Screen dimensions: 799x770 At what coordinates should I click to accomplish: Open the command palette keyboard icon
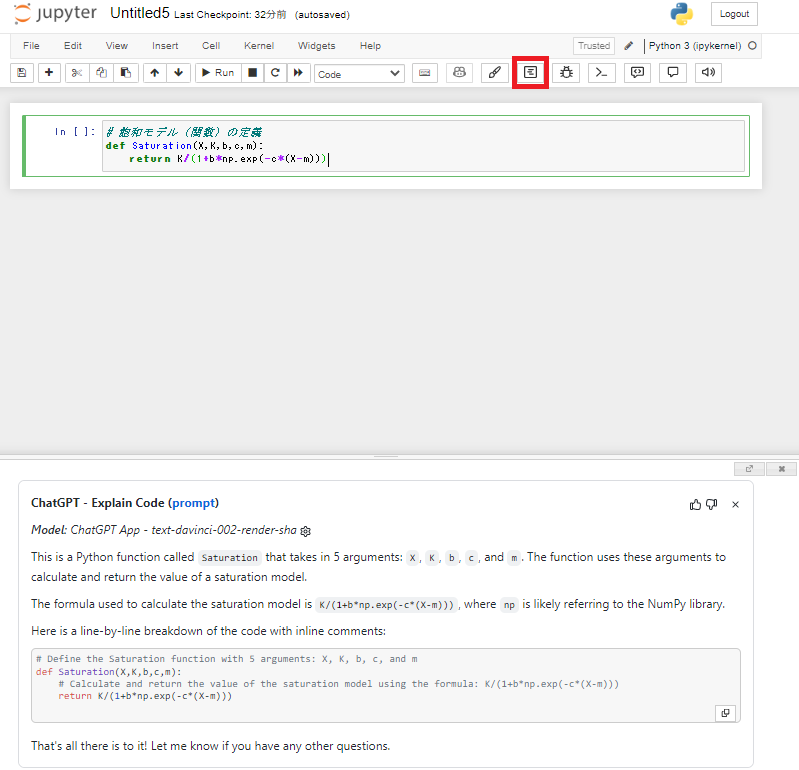(425, 73)
